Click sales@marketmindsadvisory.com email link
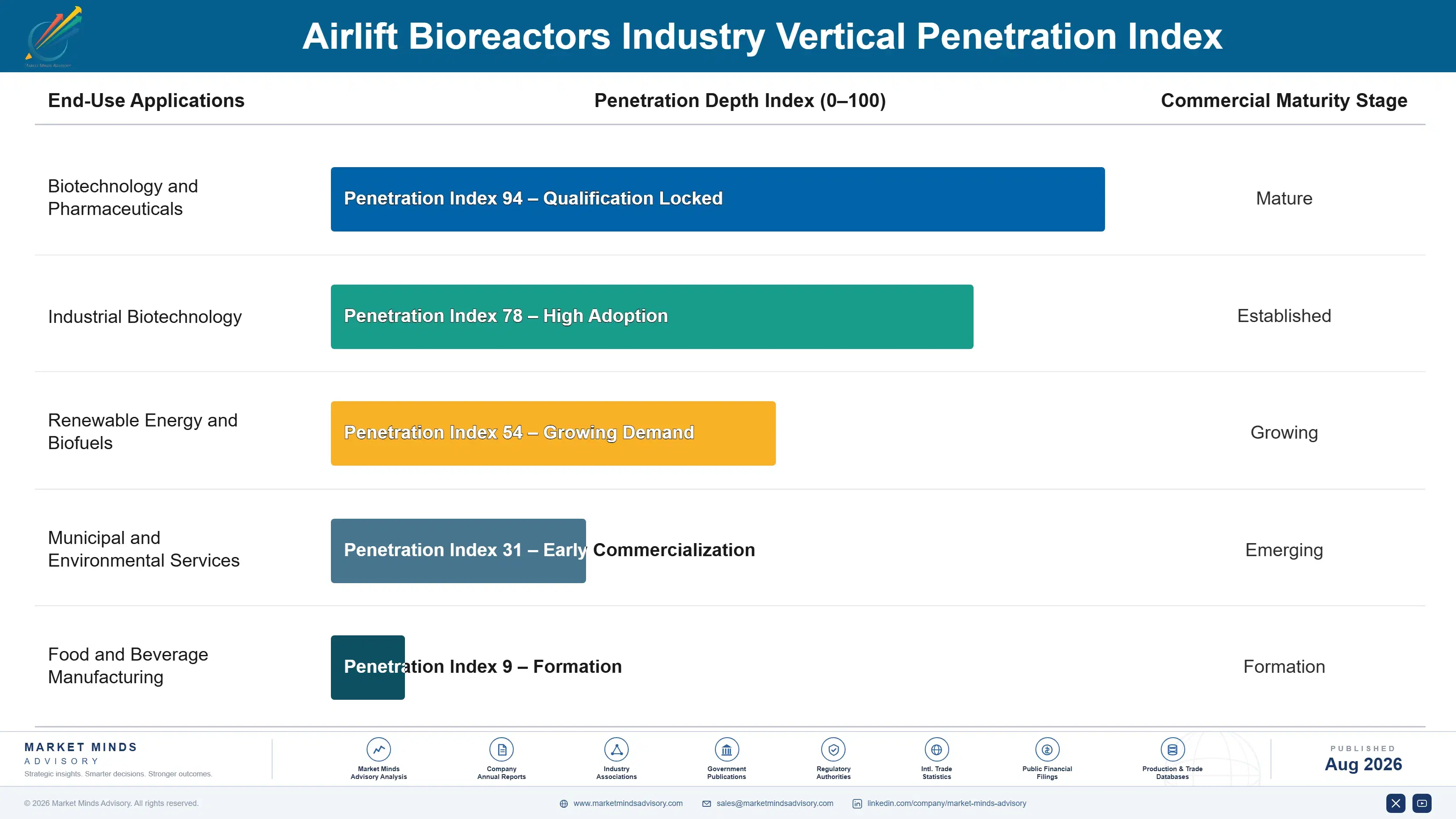Viewport: 1456px width, 819px height. pyautogui.click(x=775, y=803)
